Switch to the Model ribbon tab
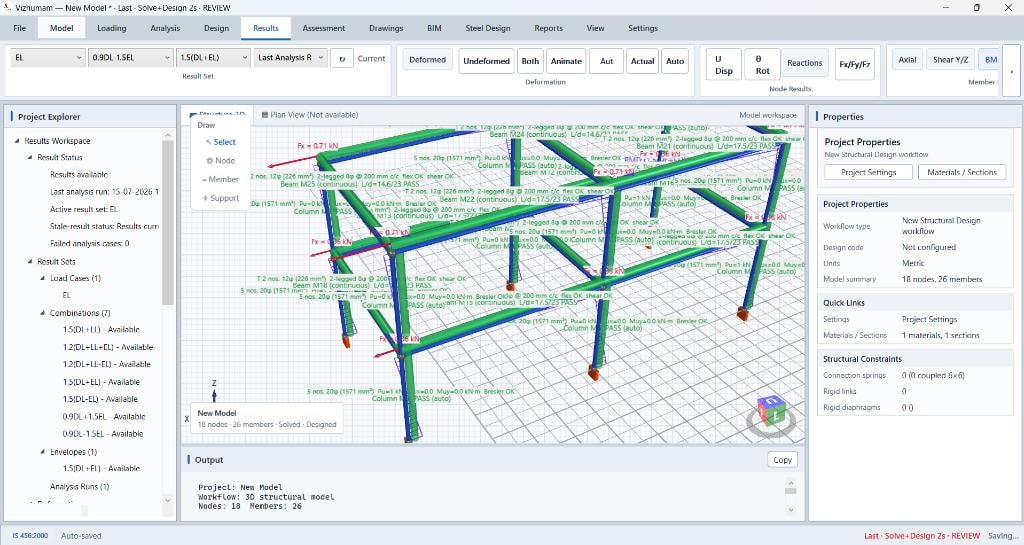 click(x=61, y=28)
